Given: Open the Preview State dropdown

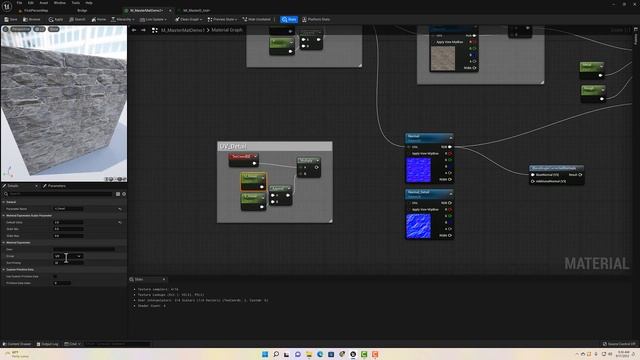Looking at the screenshot, I should (222, 20).
